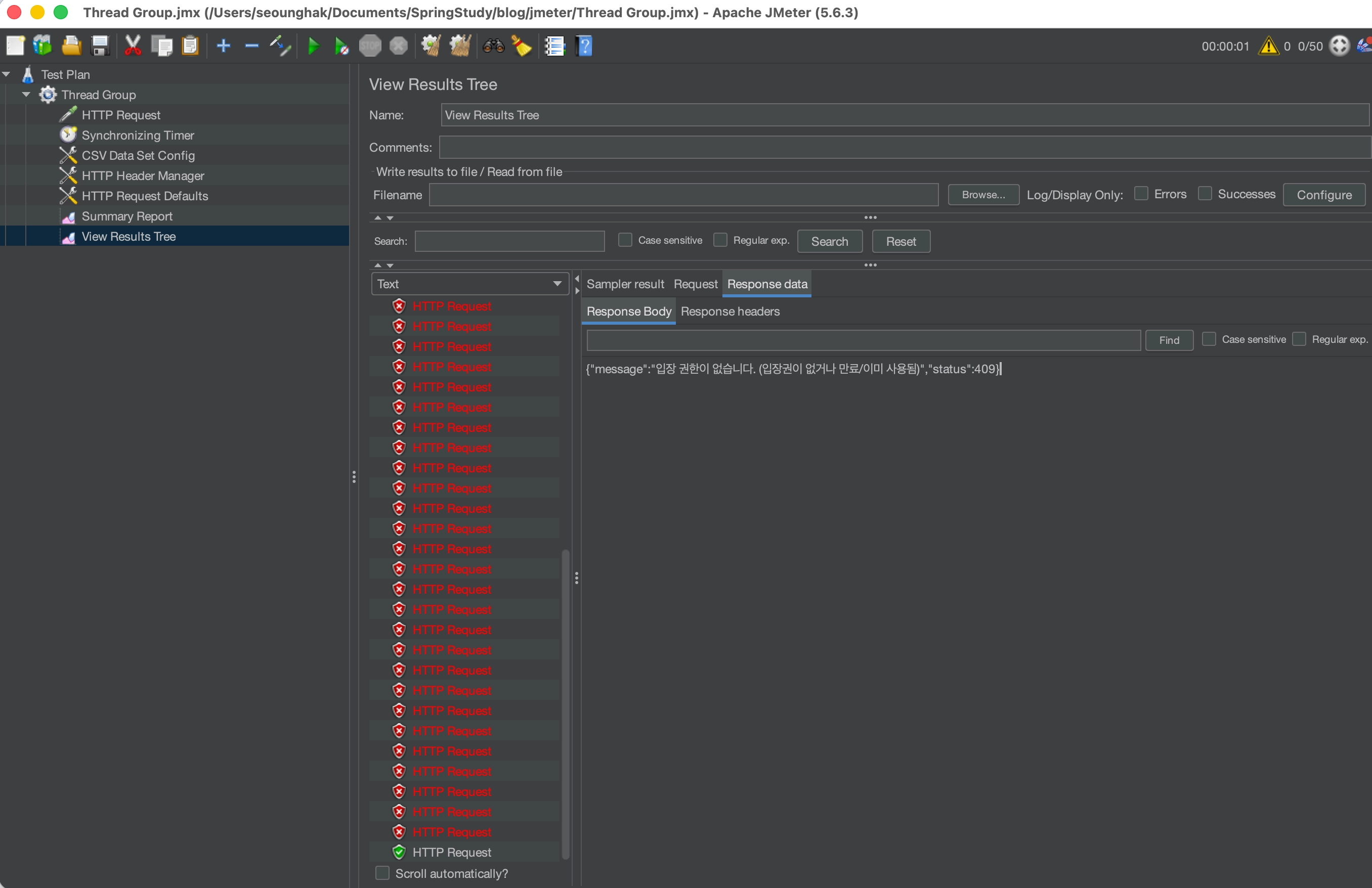Click the Shutdown test icon

(x=398, y=46)
